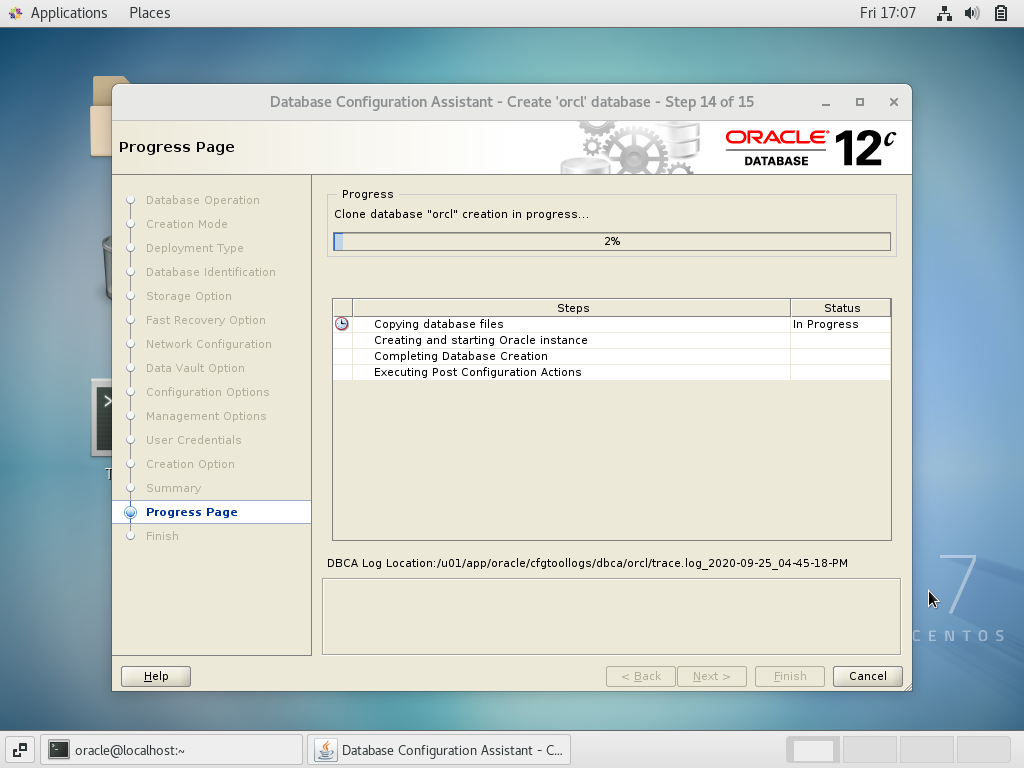Select the Network Configuration step
The image size is (1024, 768).
click(208, 344)
